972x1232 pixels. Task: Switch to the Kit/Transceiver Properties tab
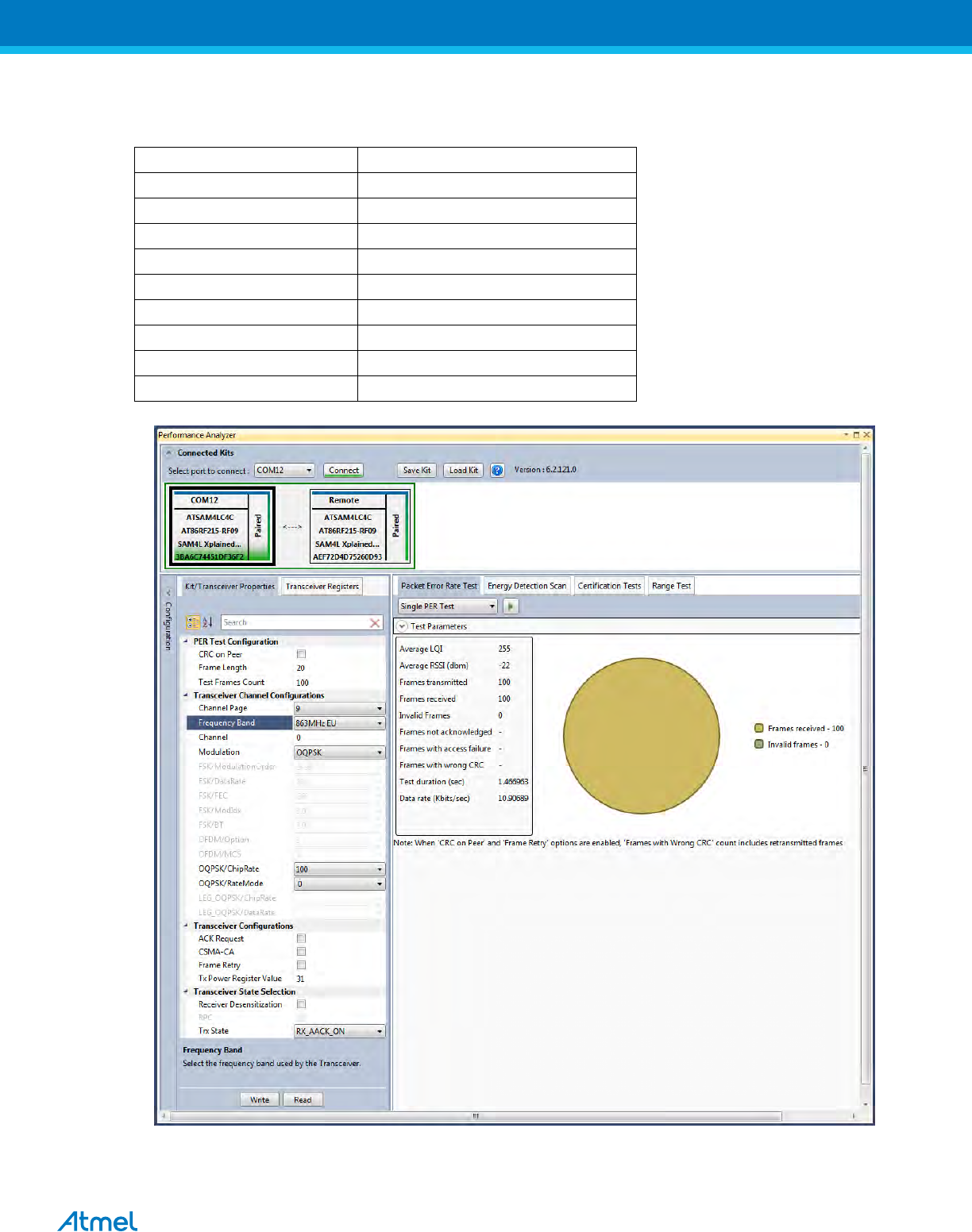coord(229,587)
